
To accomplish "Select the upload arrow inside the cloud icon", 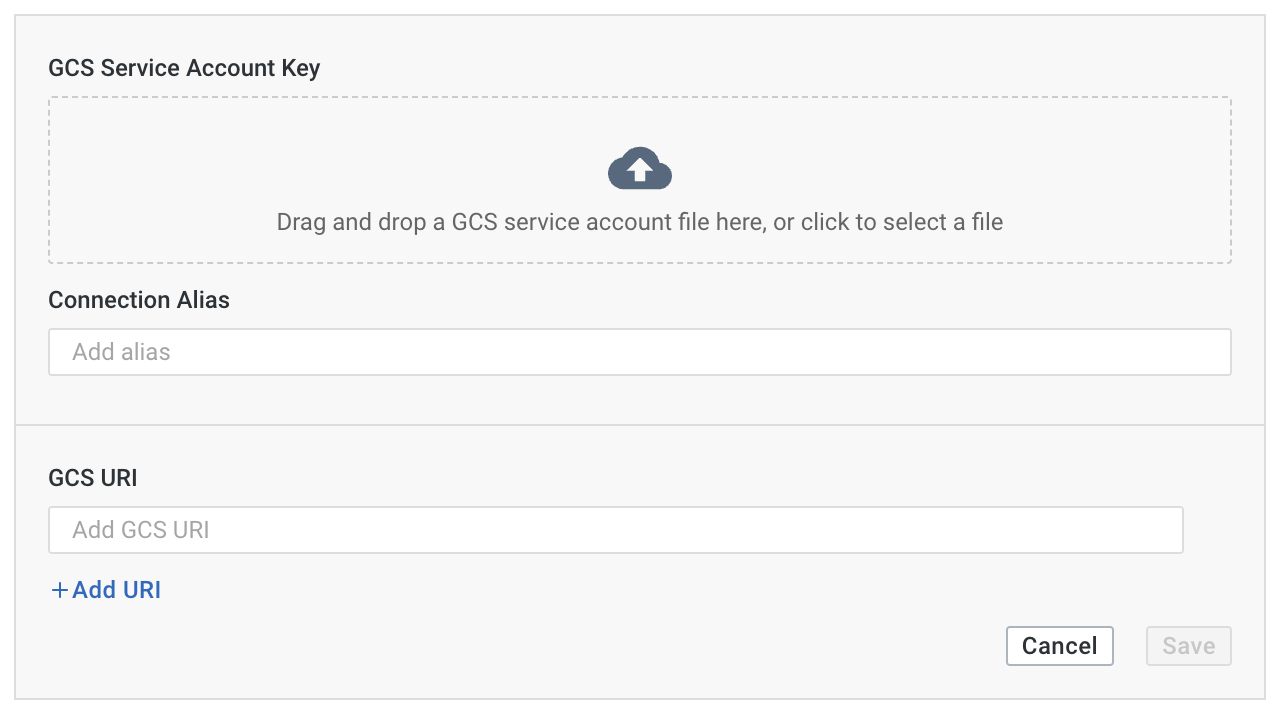I will click(x=639, y=168).
